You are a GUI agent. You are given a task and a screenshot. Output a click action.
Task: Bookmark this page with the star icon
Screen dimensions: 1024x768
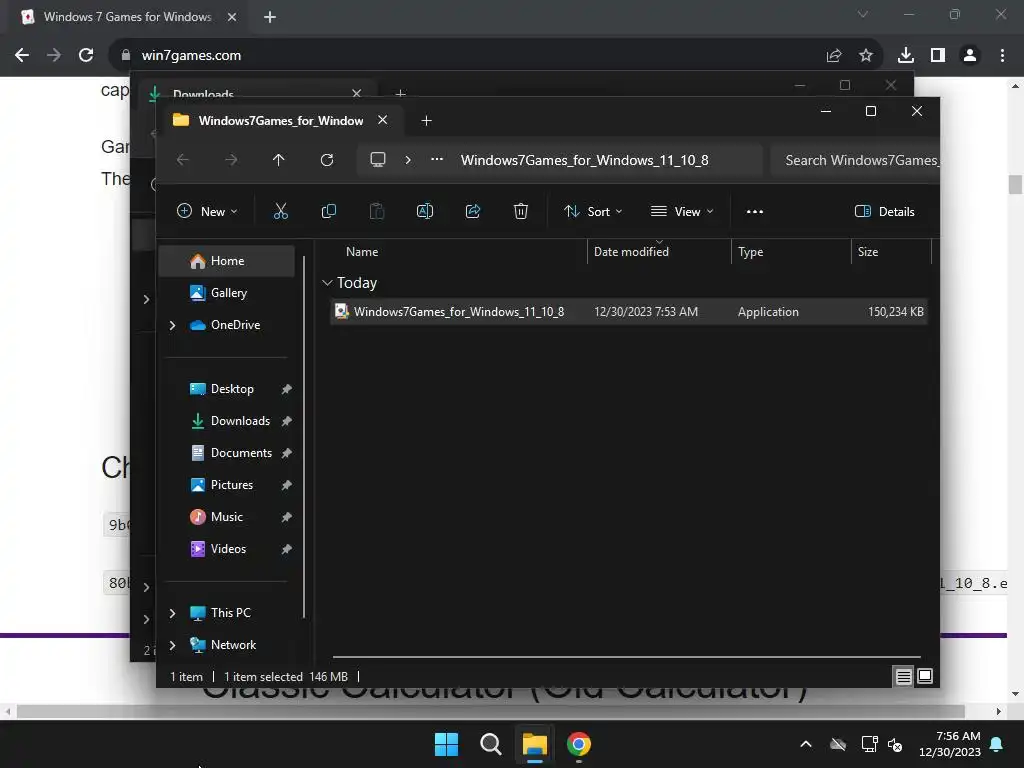pyautogui.click(x=866, y=56)
